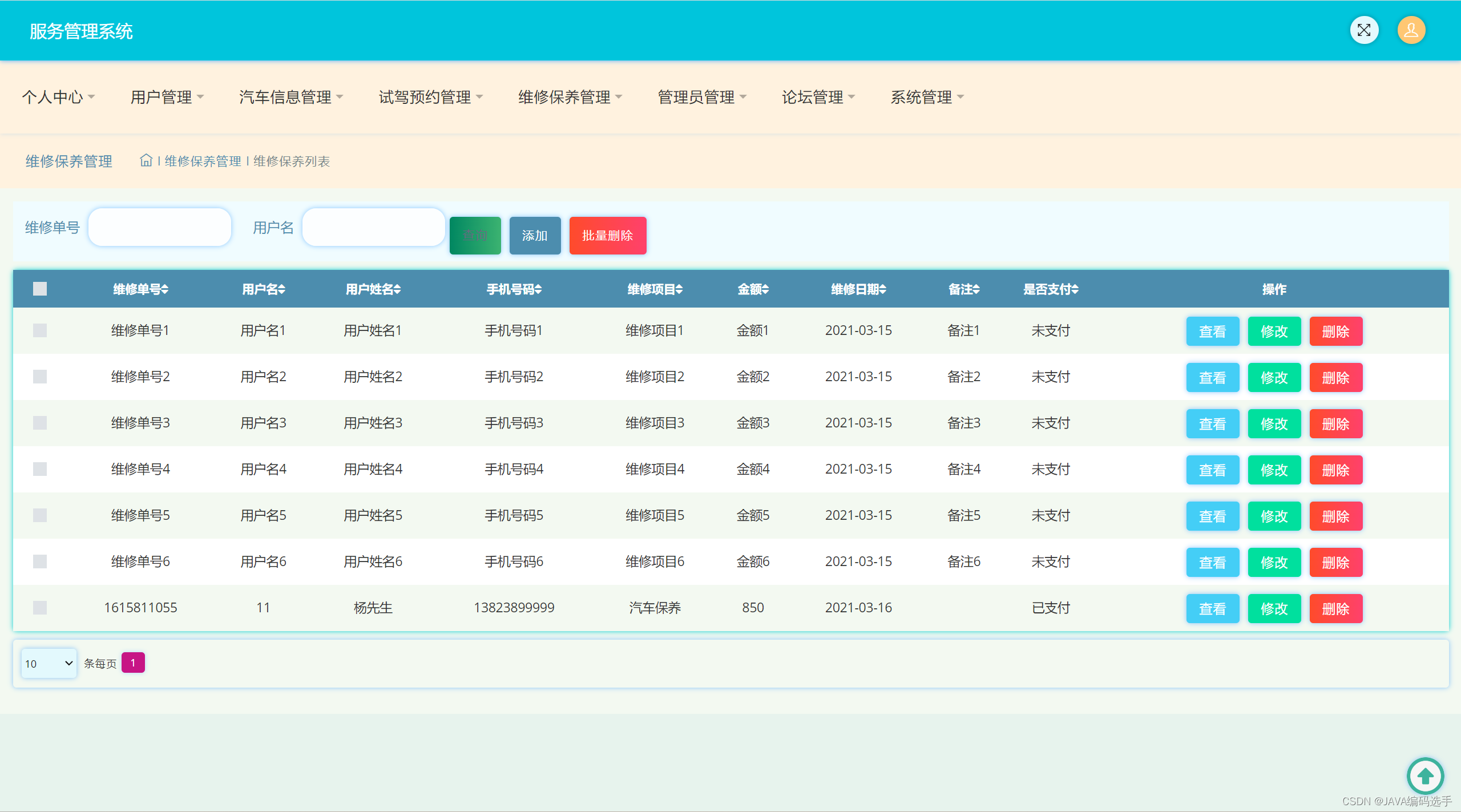This screenshot has width=1461, height=812.
Task: Click the red 批量删除 button
Action: tap(608, 235)
